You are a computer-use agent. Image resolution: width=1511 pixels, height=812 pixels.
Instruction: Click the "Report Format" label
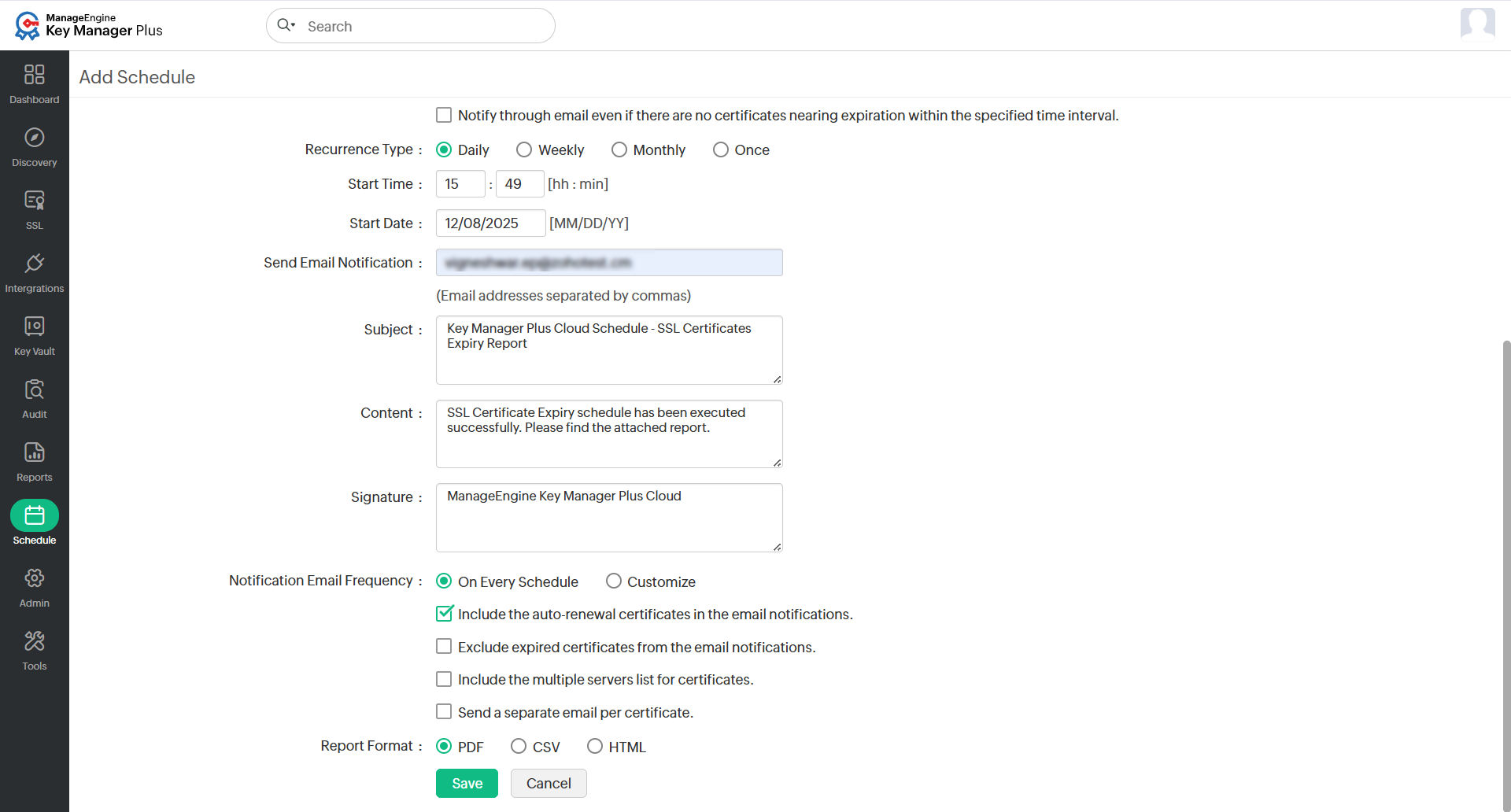367,746
